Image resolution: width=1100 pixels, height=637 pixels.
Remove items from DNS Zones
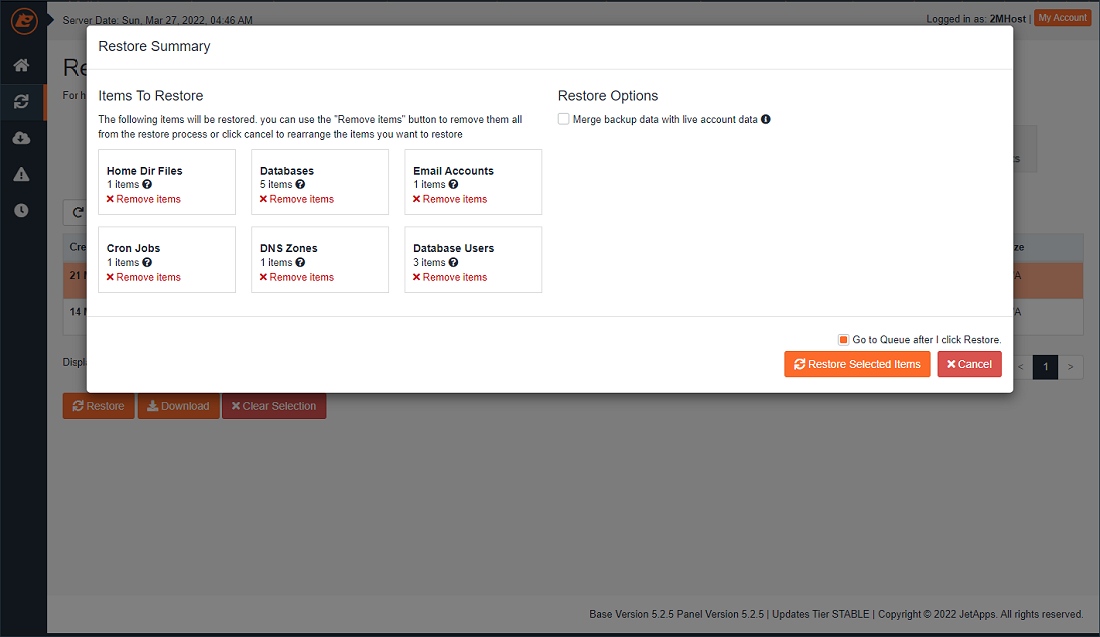tap(297, 277)
